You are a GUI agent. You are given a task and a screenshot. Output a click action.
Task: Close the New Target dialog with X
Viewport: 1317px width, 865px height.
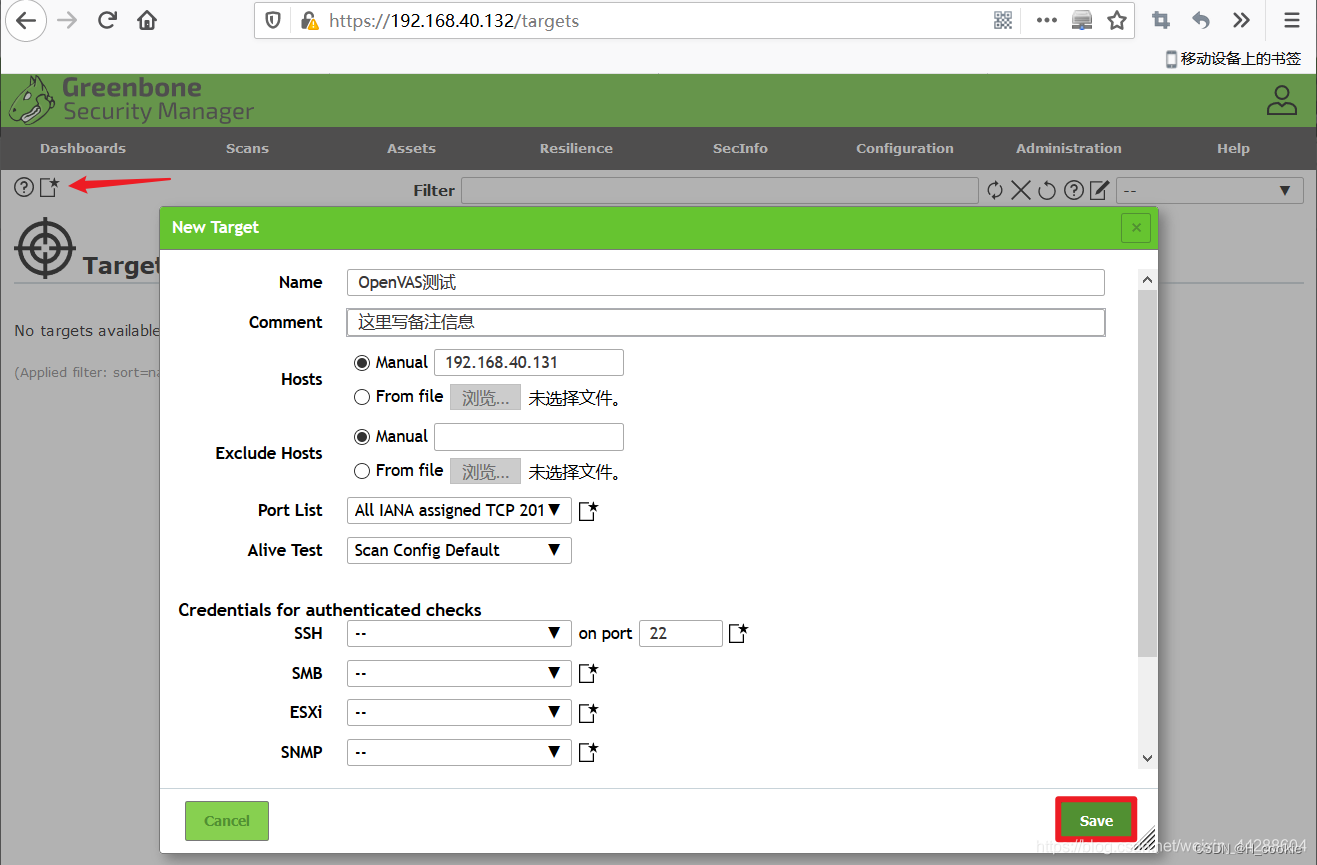(1136, 228)
